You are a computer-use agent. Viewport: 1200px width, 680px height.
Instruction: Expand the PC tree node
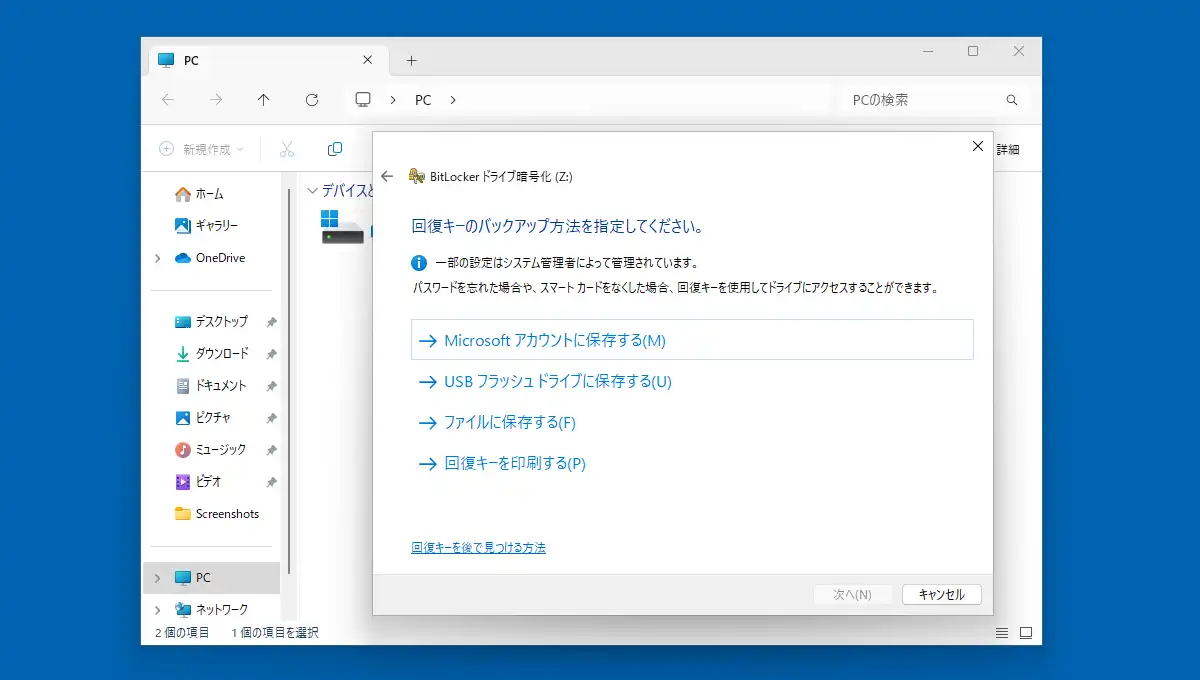(158, 578)
